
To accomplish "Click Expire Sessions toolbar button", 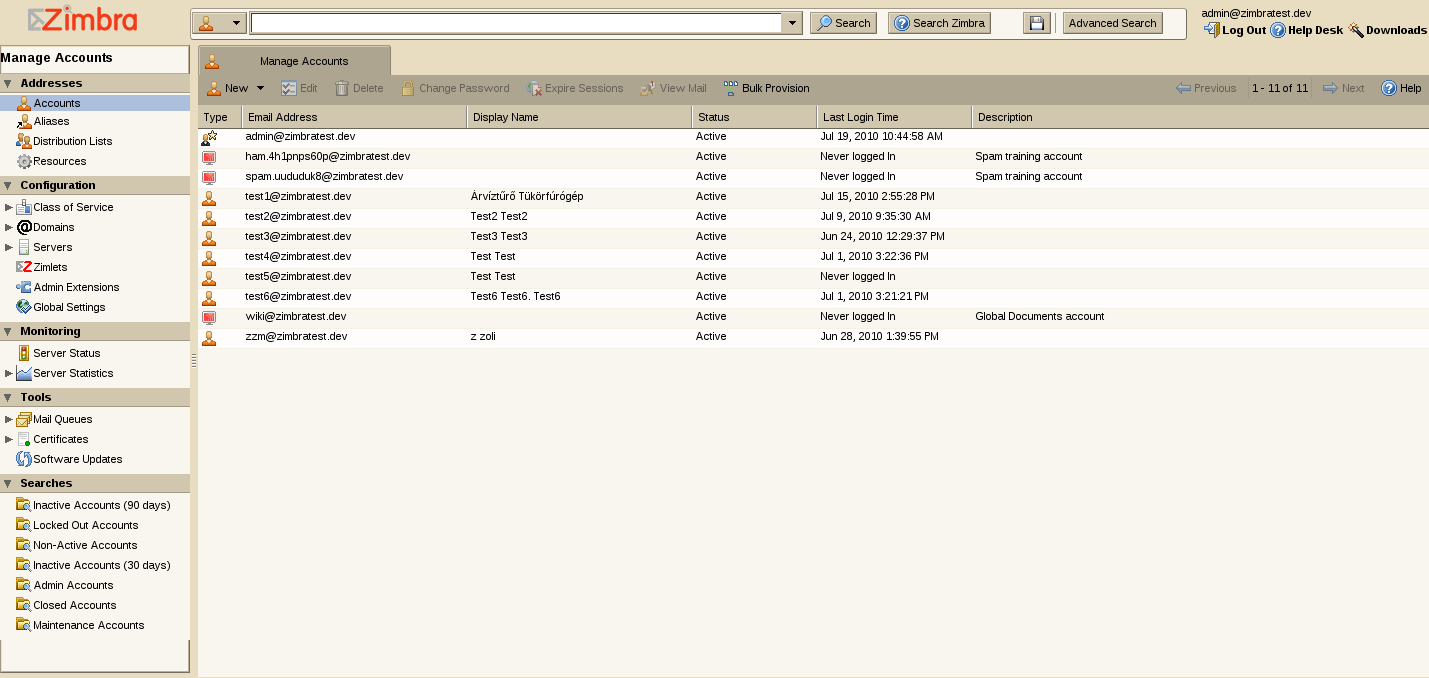I will click(575, 88).
